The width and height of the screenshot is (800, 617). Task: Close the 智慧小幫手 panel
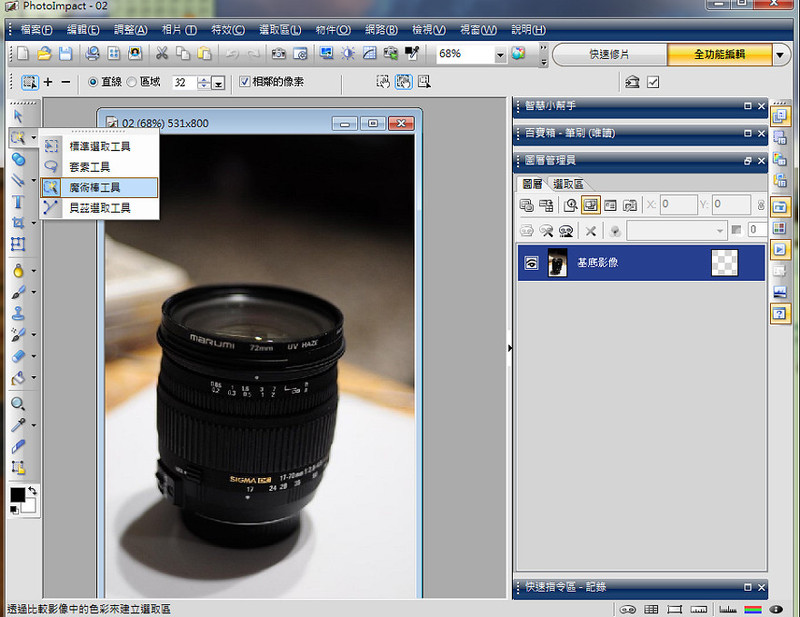(761, 106)
